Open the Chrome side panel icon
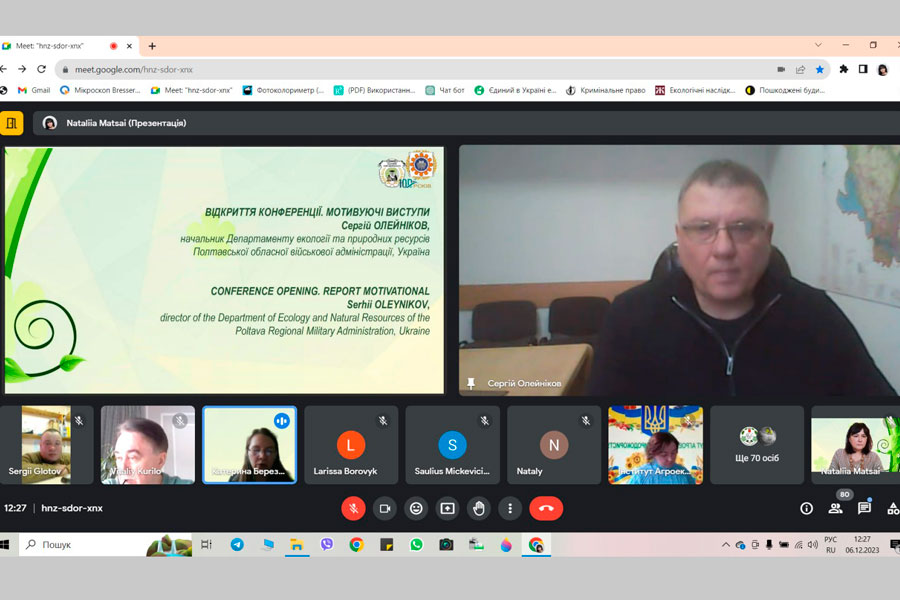The height and width of the screenshot is (600, 900). [863, 69]
